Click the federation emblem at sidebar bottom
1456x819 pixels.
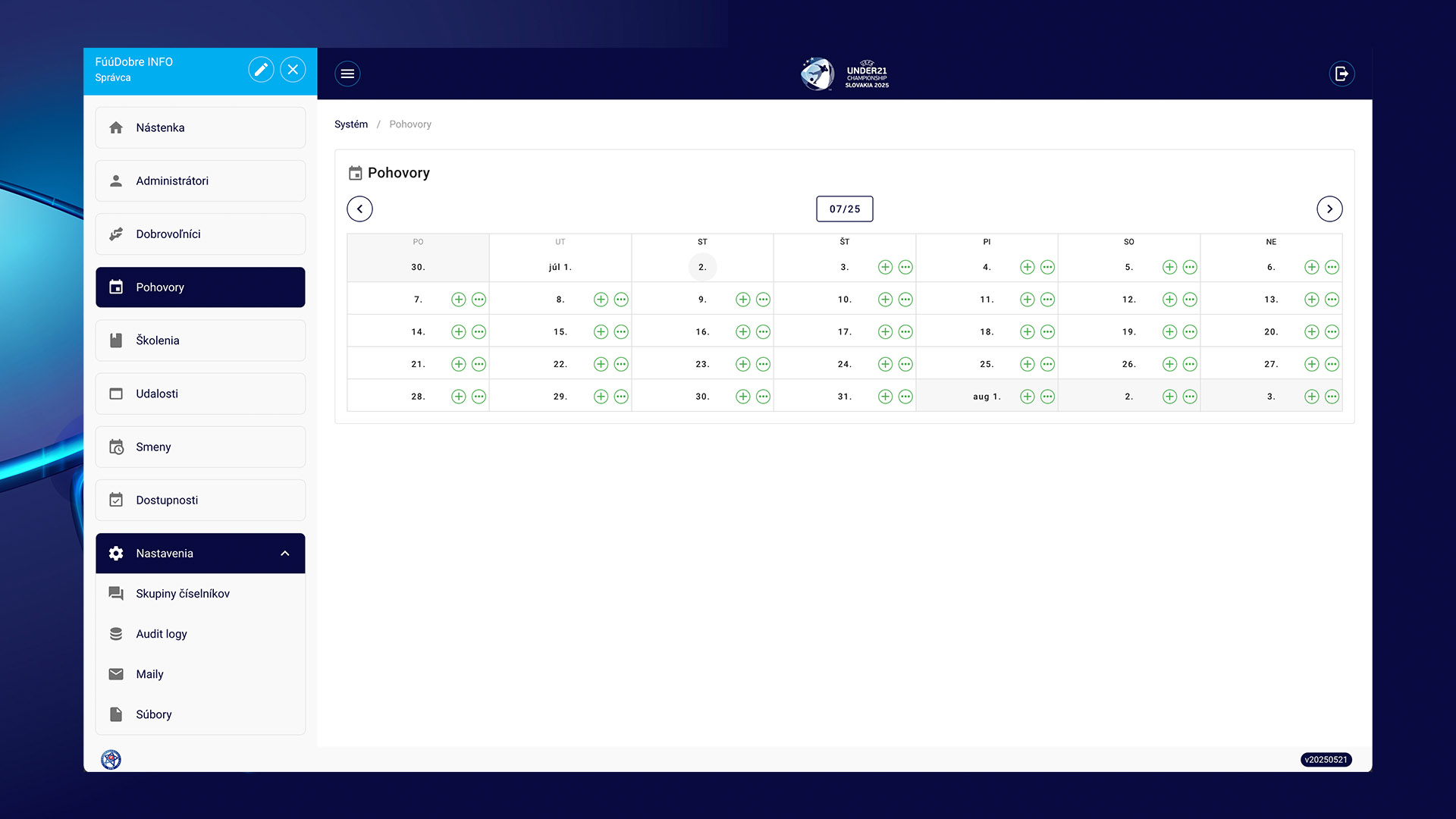point(111,759)
